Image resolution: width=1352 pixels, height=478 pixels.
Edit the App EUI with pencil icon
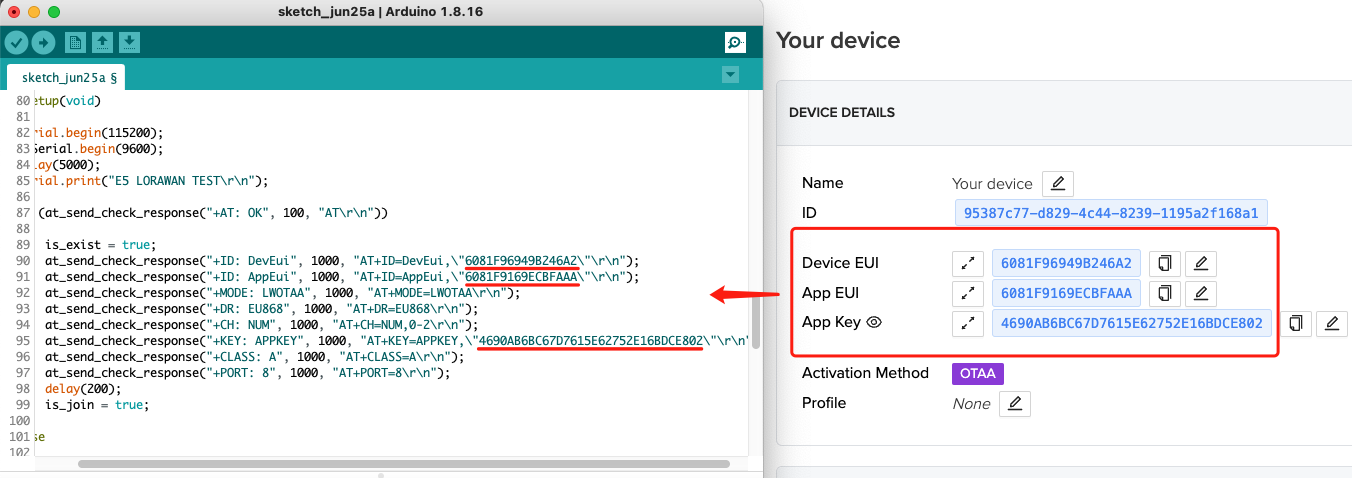click(x=1201, y=293)
